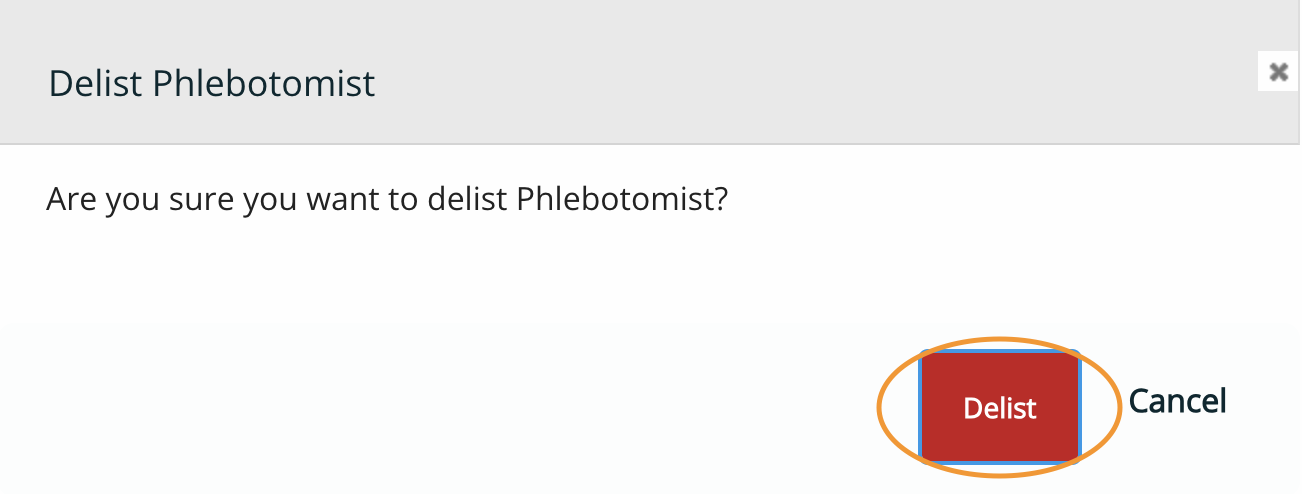Click the gray X in the header
Viewport: 1302px width, 494px height.
coord(1277,72)
